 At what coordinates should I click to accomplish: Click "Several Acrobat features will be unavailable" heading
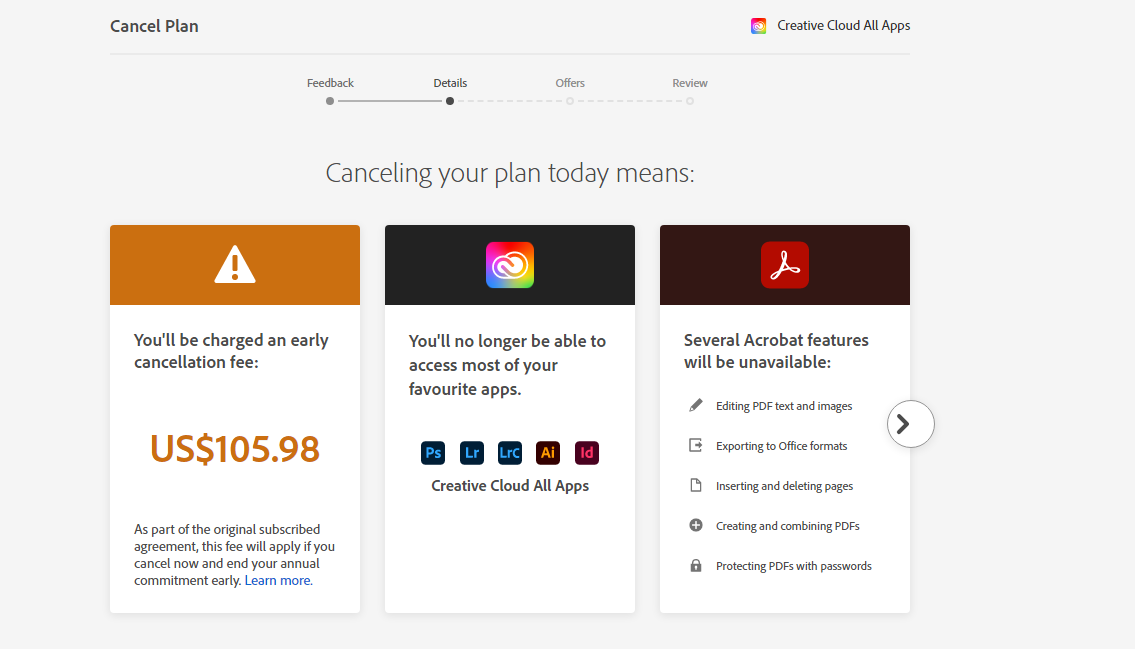pyautogui.click(x=776, y=351)
